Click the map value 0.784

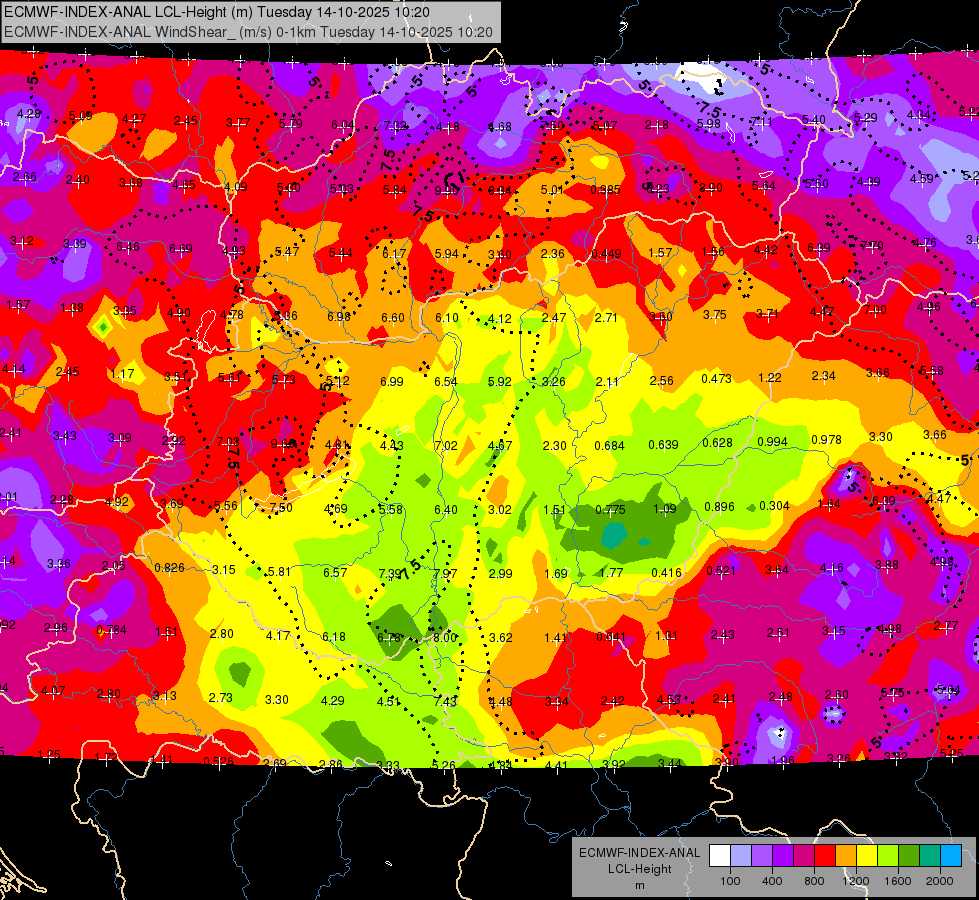(112, 630)
